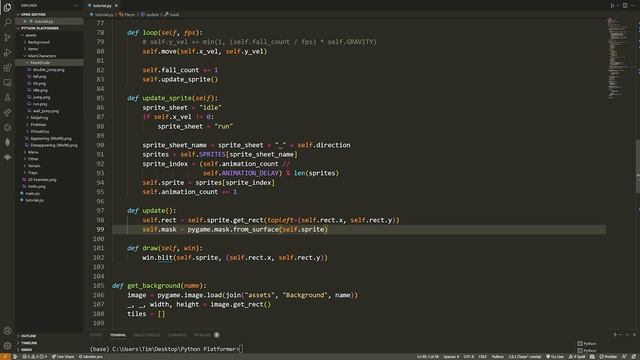Collapse the assets folder

pyautogui.click(x=49, y=35)
